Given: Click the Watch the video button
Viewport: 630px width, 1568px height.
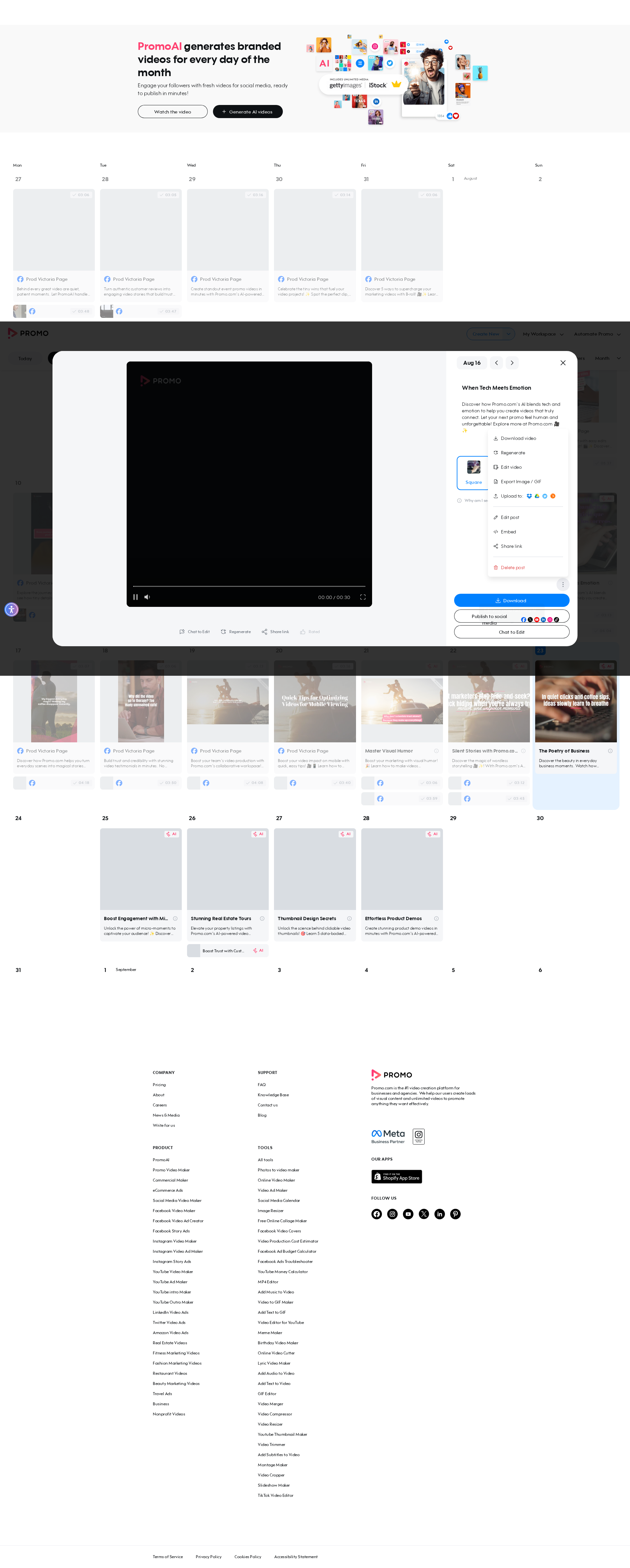Looking at the screenshot, I should (x=172, y=112).
